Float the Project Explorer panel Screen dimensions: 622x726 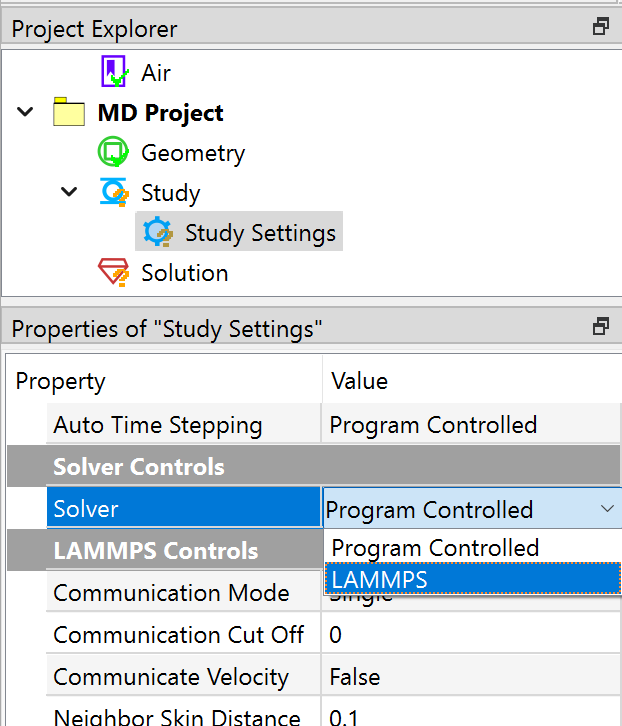(x=601, y=28)
